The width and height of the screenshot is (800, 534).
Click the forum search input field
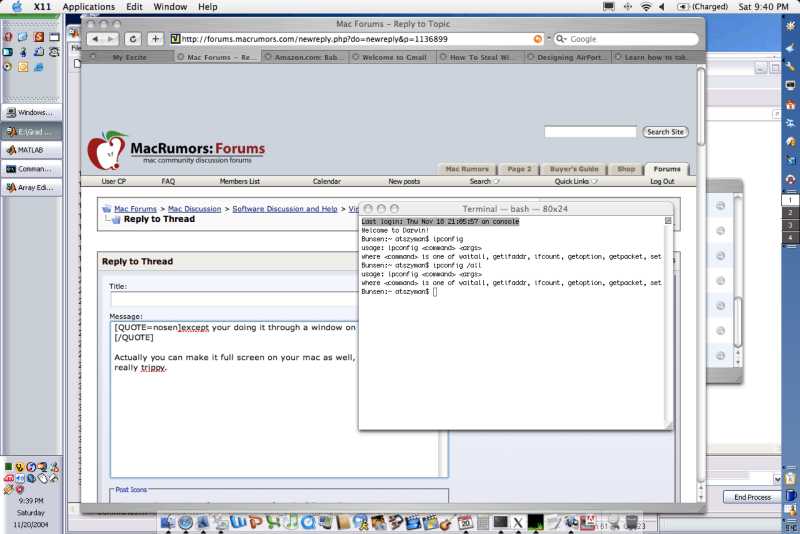point(590,132)
